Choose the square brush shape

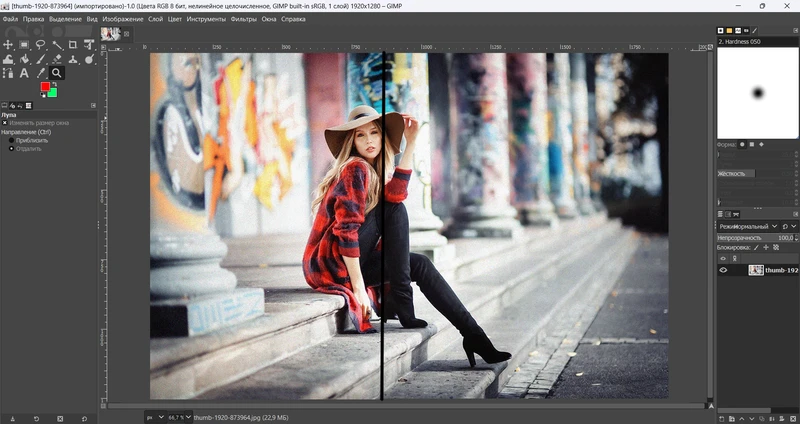point(752,144)
